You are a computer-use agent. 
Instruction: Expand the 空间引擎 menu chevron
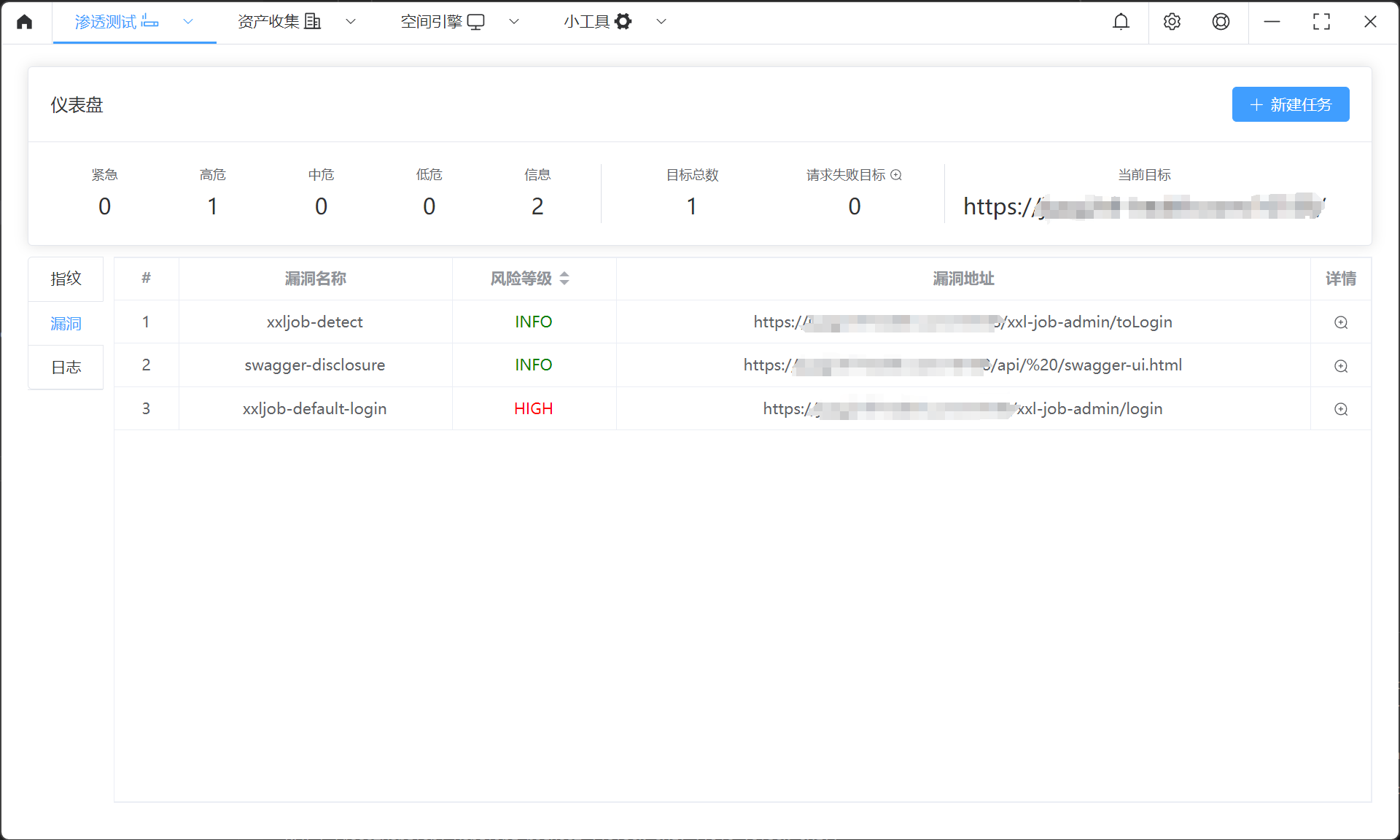point(514,22)
